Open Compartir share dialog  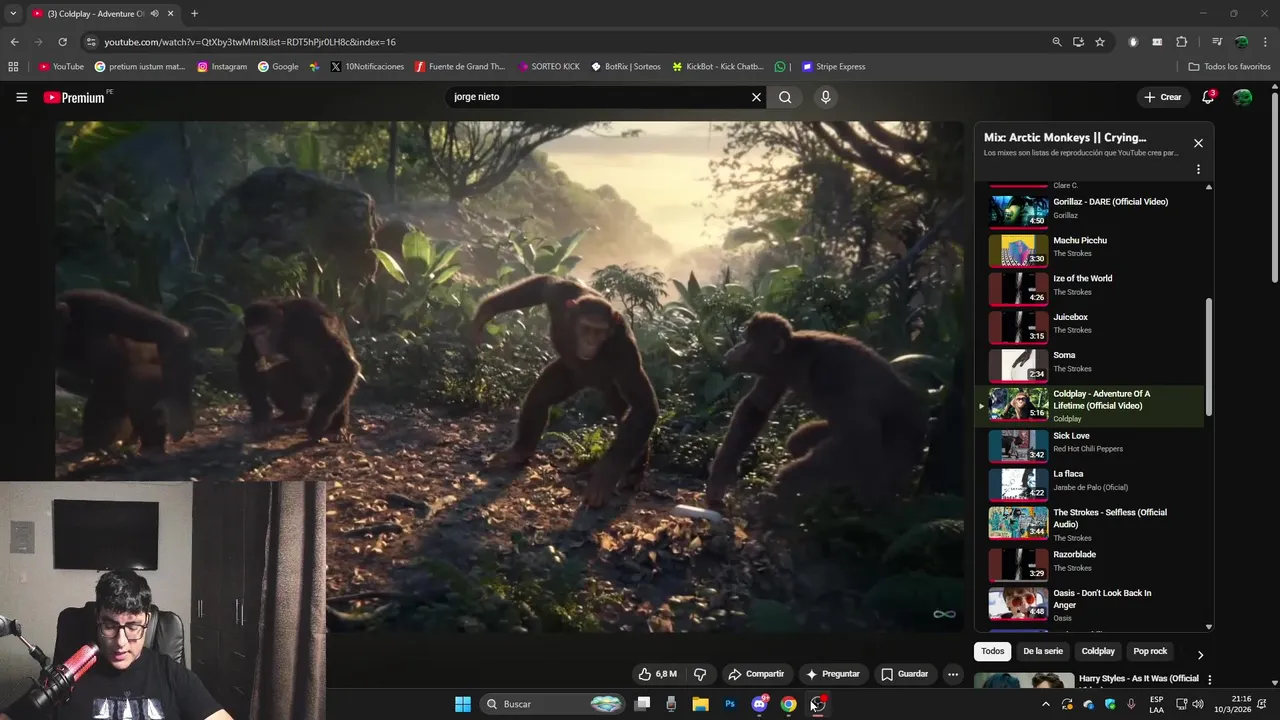point(756,674)
